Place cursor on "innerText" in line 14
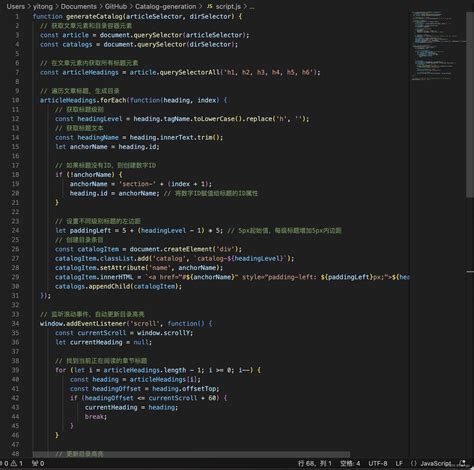Screen dimensions: 474x470 coord(177,137)
